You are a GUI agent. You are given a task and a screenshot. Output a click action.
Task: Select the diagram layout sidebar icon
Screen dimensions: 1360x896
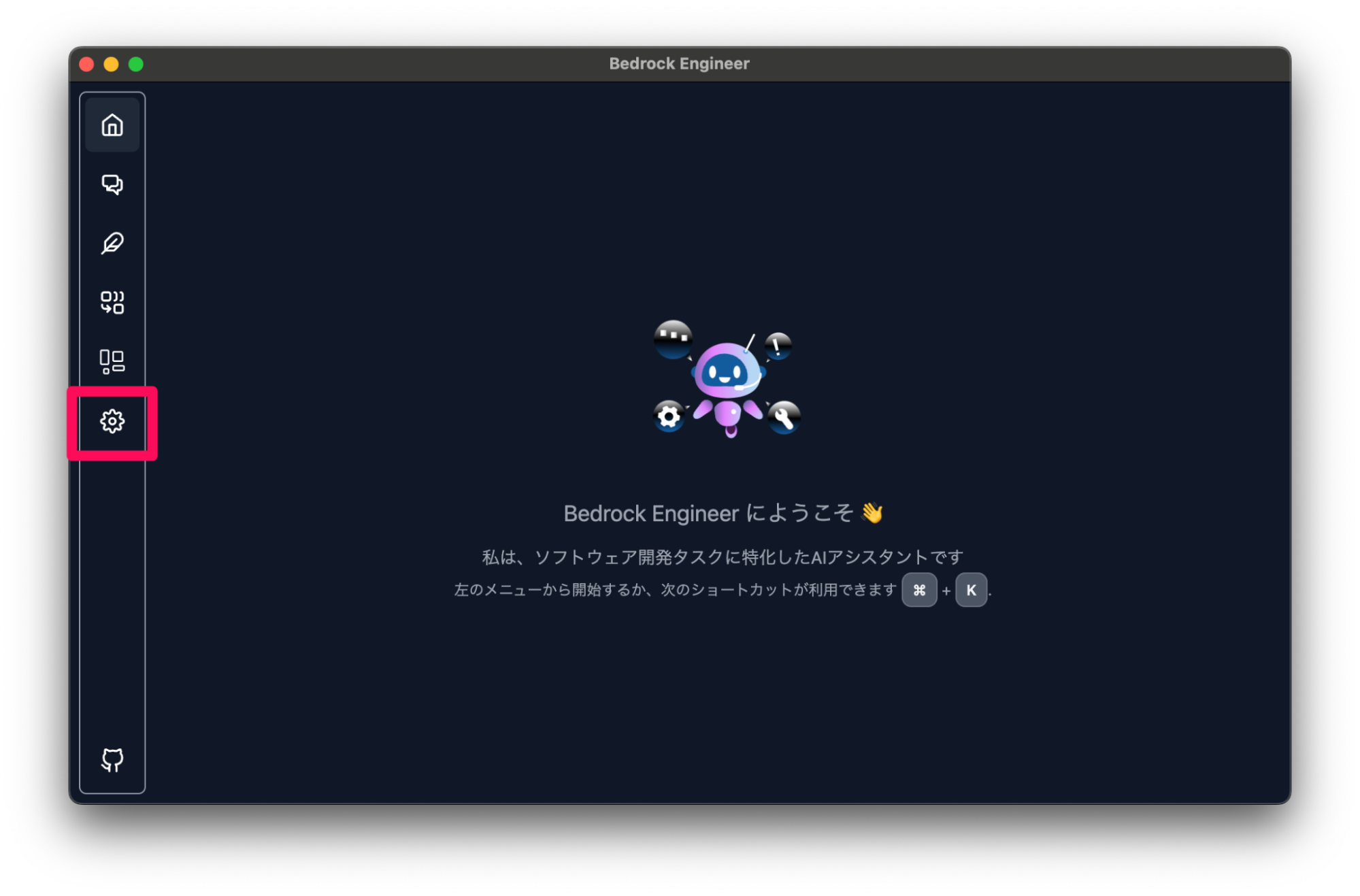(x=112, y=362)
